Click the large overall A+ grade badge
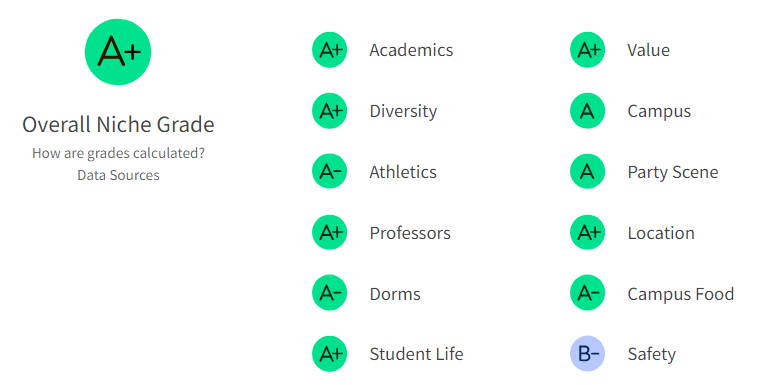The width and height of the screenshot is (763, 385). pyautogui.click(x=118, y=52)
